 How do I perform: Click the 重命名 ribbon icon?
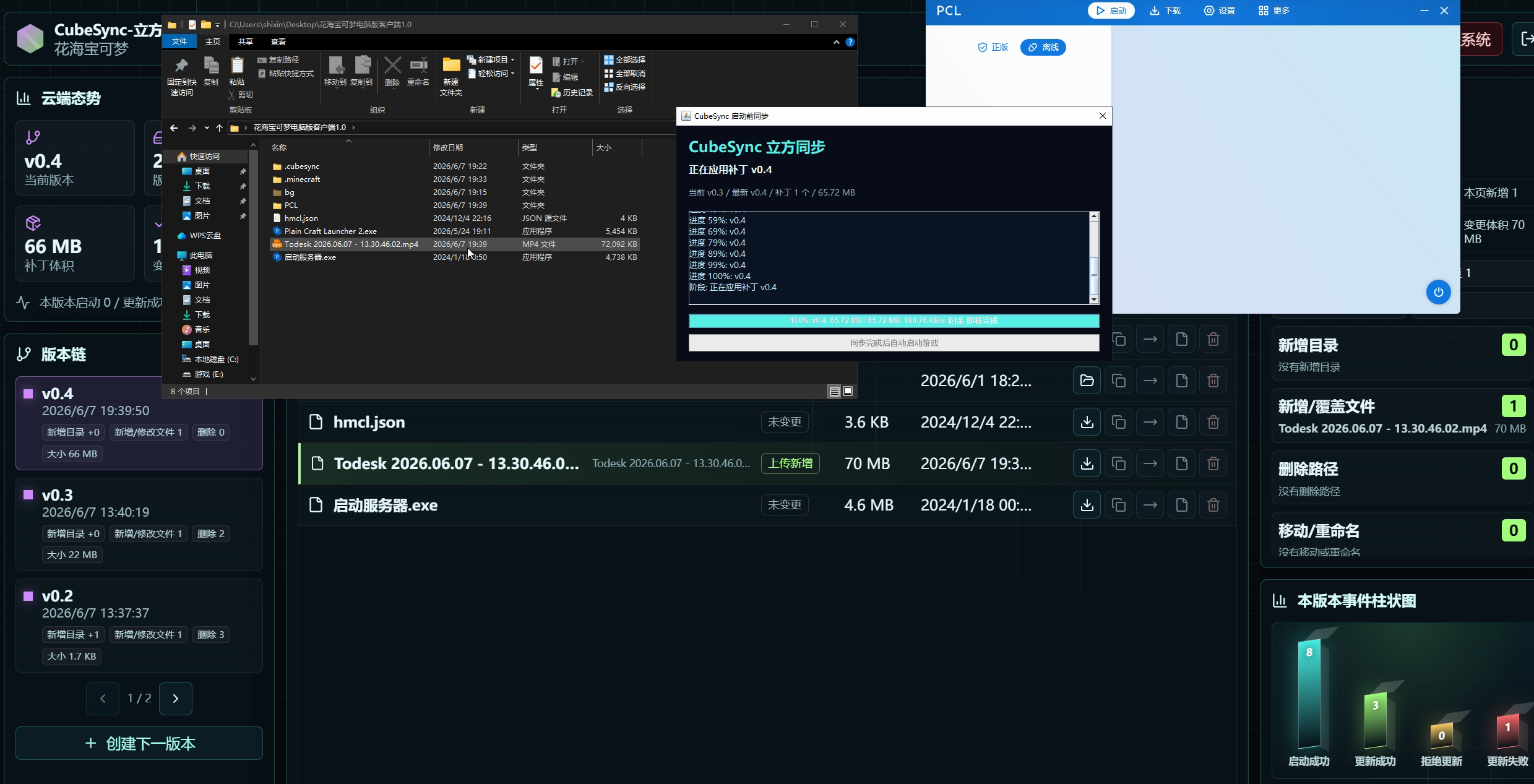coord(418,72)
